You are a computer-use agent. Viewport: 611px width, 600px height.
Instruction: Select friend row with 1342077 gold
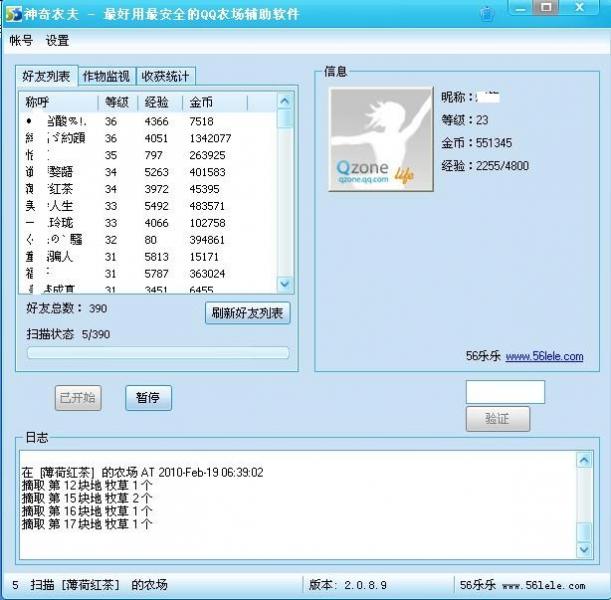tap(148, 138)
